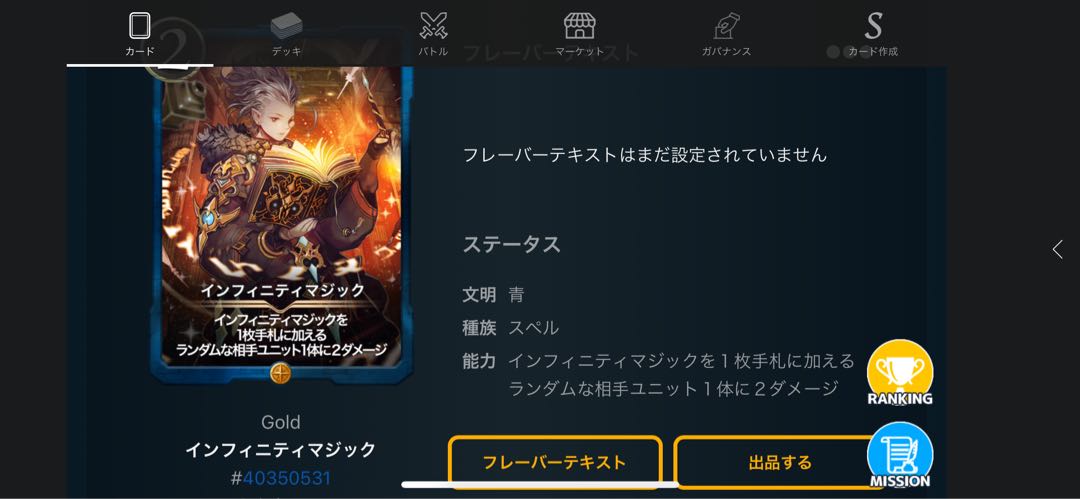Image resolution: width=1080 pixels, height=499 pixels.
Task: Tap the home indicator bar at the bottom
Action: tap(539, 485)
